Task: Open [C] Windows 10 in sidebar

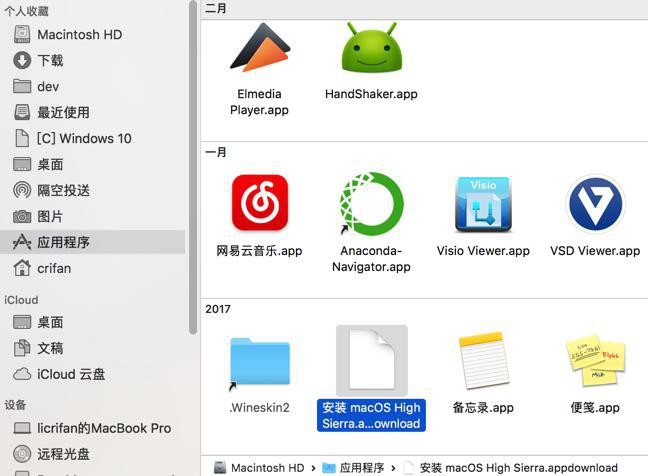Action: tap(84, 138)
